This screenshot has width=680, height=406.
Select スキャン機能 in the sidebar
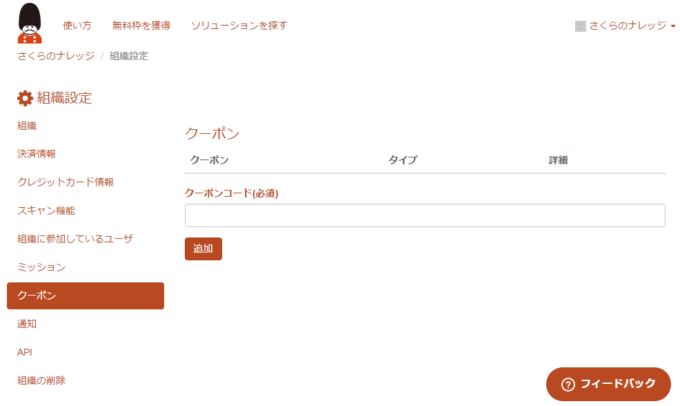(x=46, y=210)
